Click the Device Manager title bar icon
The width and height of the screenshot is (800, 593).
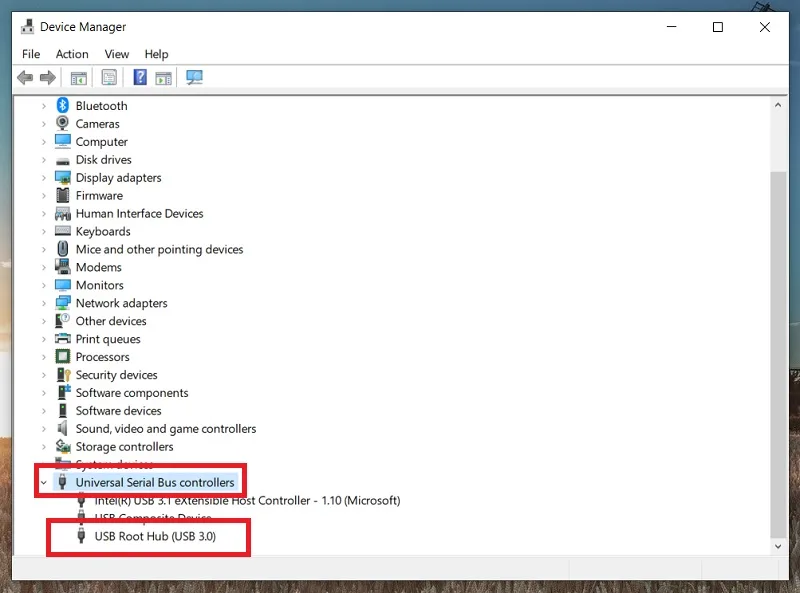click(28, 27)
